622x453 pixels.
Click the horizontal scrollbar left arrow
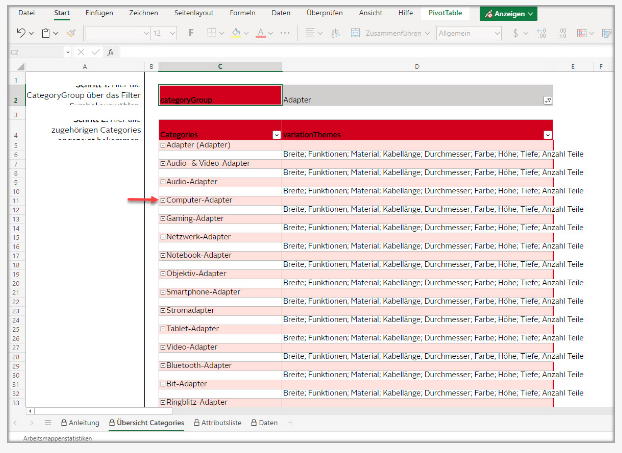point(31,411)
